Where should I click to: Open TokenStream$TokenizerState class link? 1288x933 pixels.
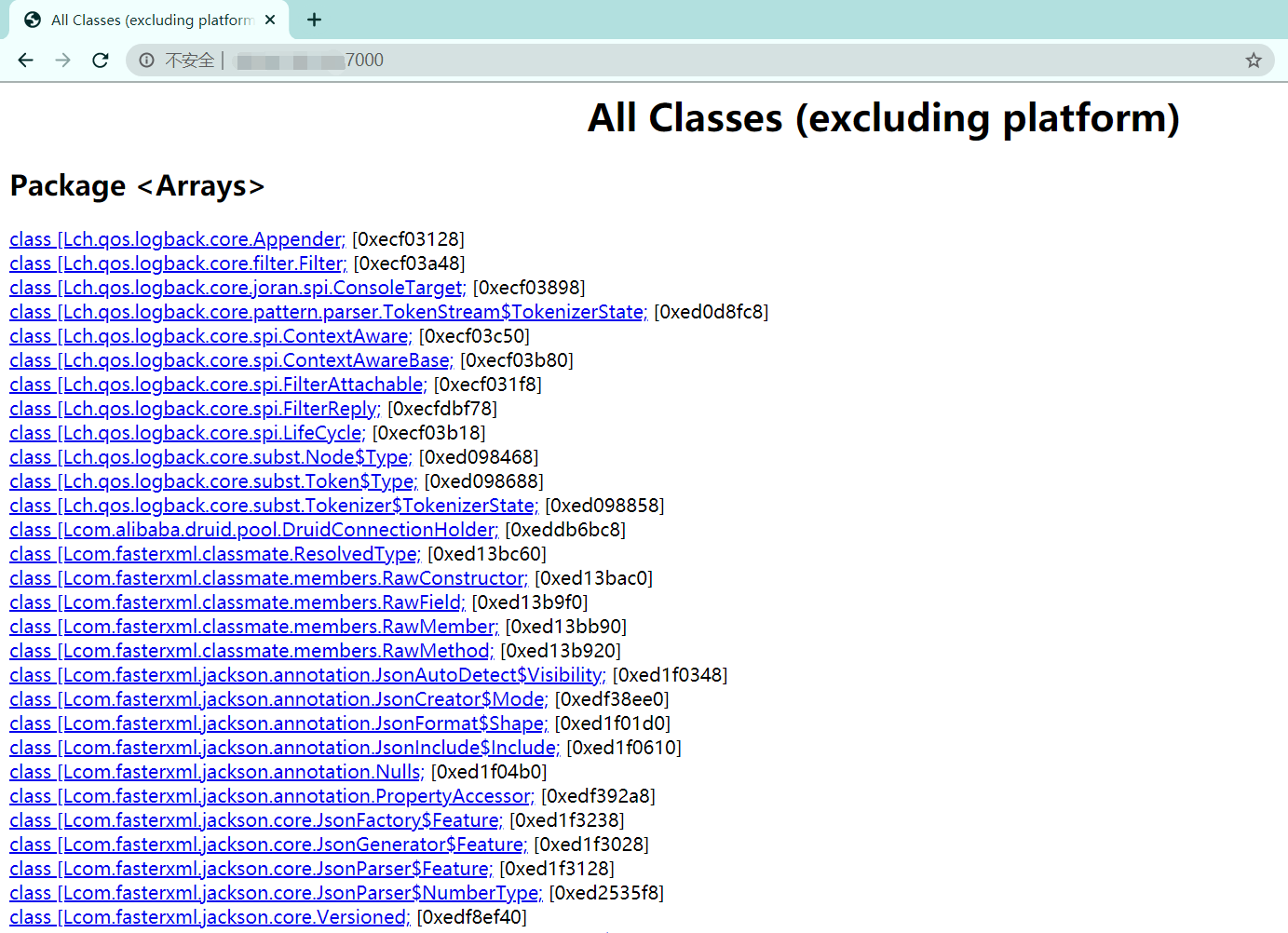coord(328,312)
